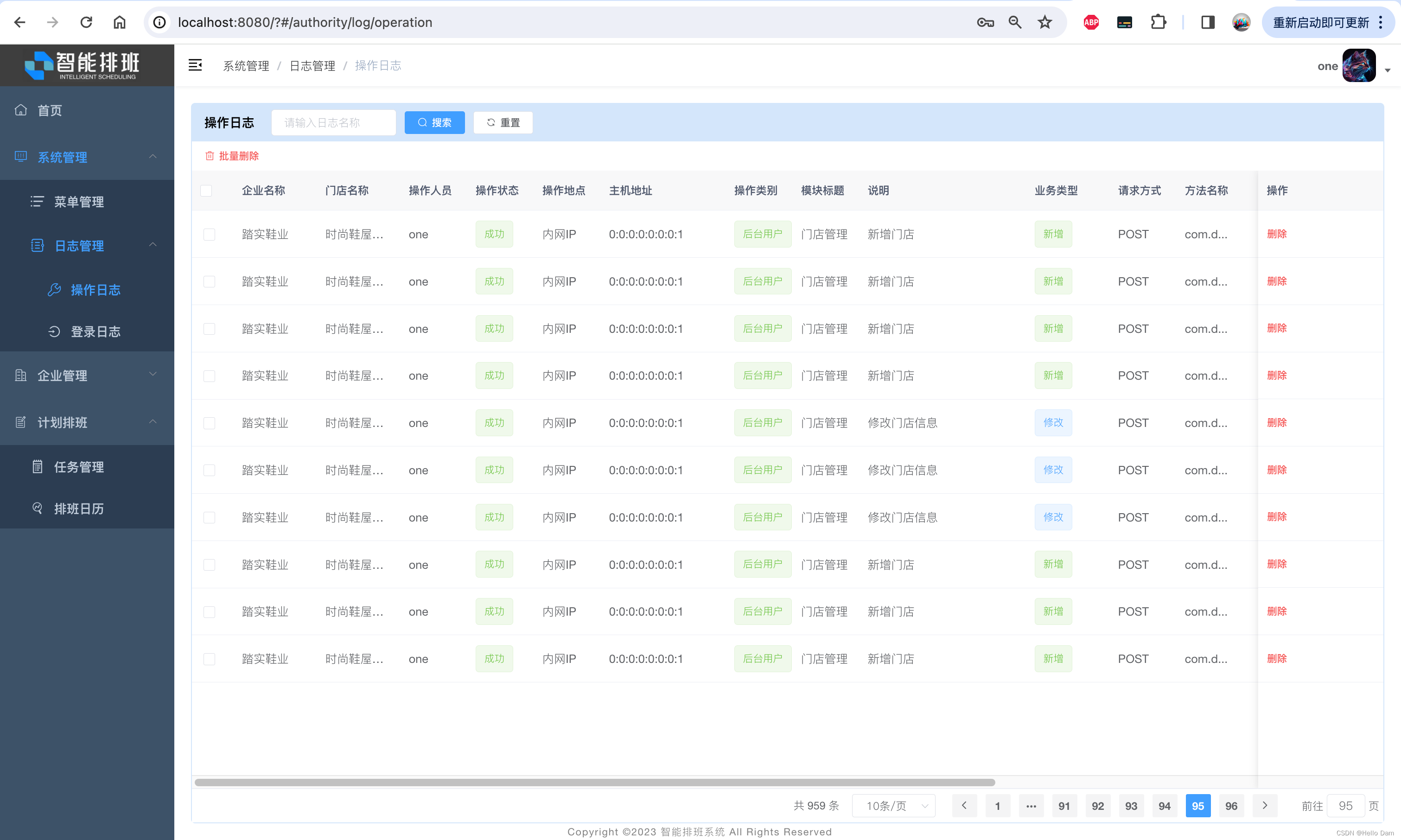This screenshot has width=1401, height=840.
Task: Click the smart scheduling logo
Action: 83,66
